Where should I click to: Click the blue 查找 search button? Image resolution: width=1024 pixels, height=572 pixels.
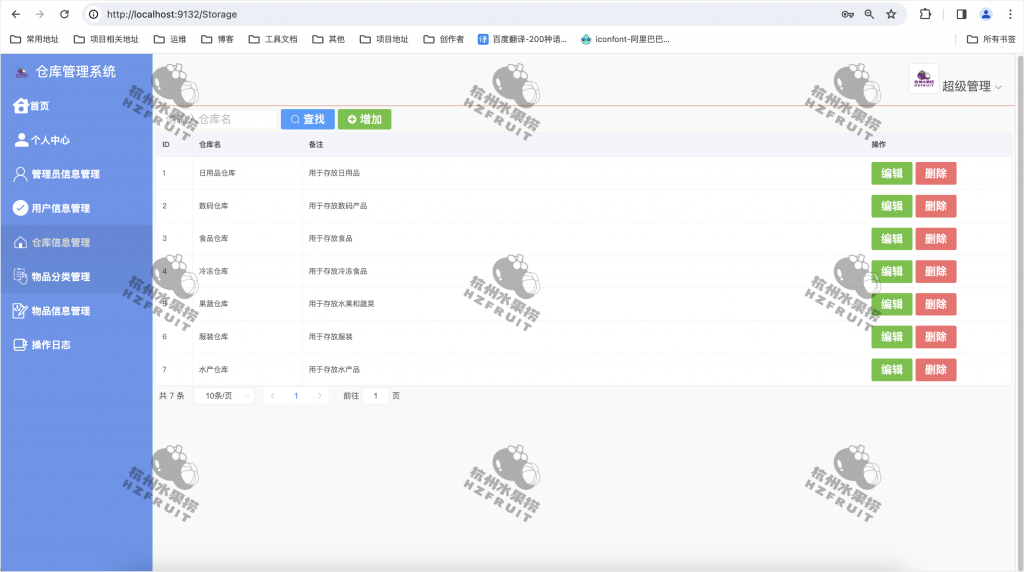tap(308, 119)
